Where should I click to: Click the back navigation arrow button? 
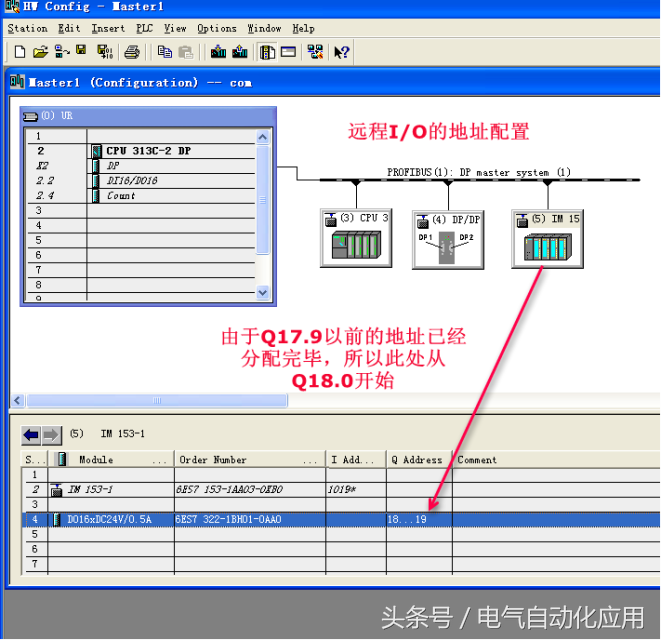click(31, 435)
